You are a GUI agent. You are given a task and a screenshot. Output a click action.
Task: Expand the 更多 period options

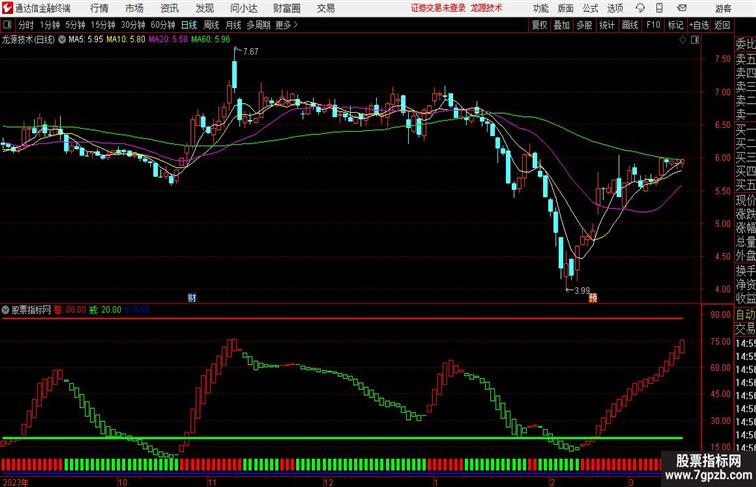(x=286, y=25)
